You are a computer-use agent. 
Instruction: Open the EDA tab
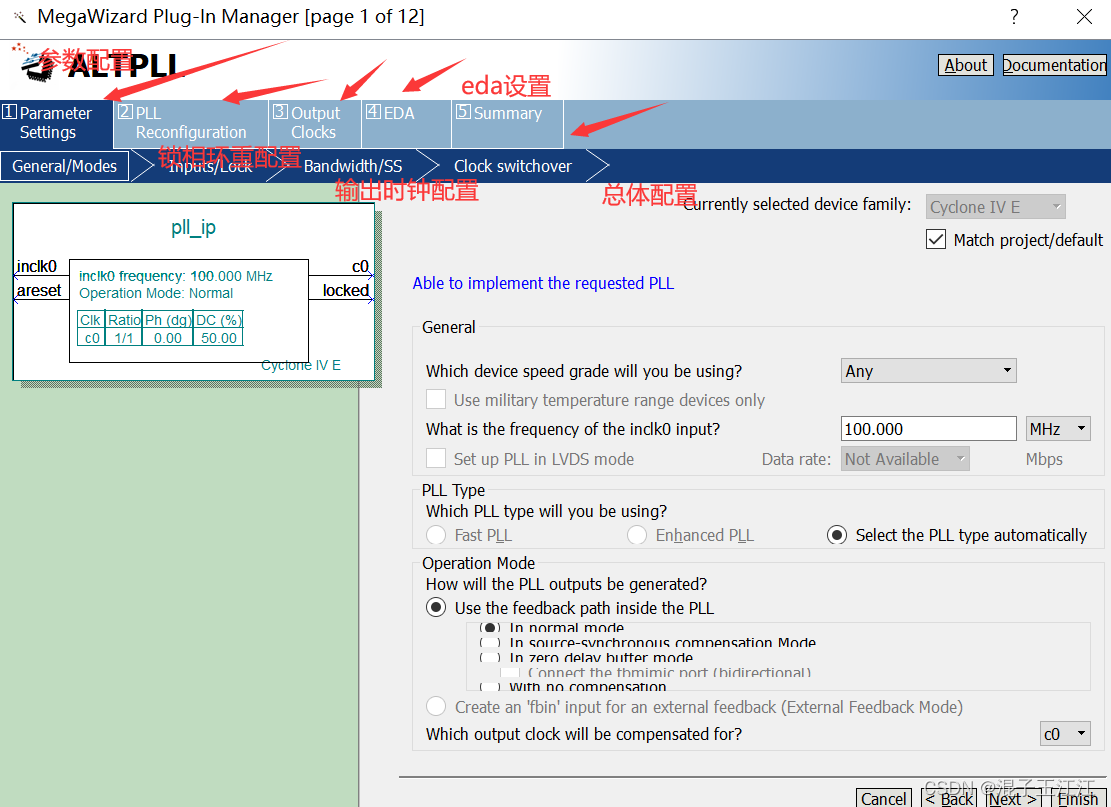(x=407, y=123)
